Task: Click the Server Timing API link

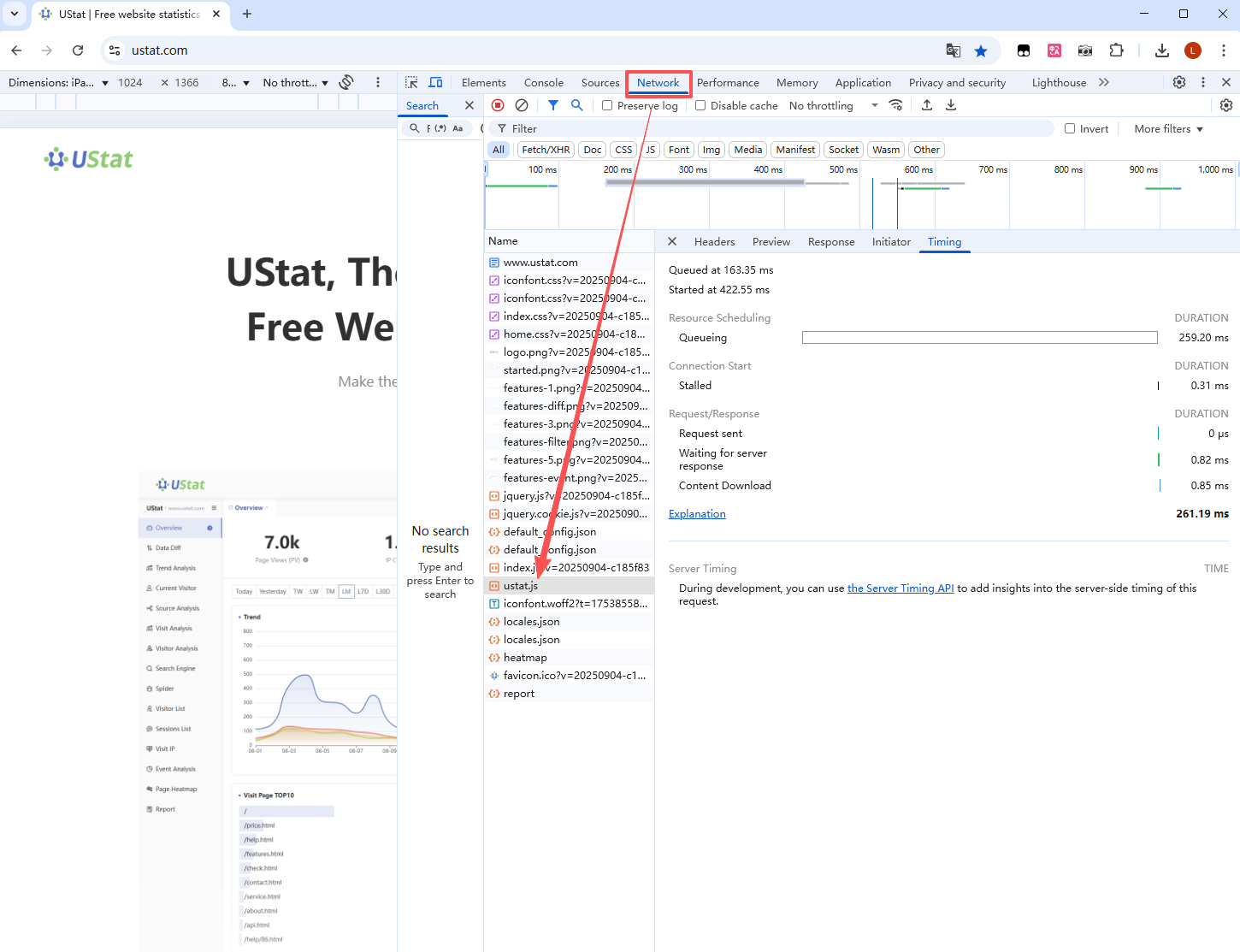Action: click(x=900, y=588)
